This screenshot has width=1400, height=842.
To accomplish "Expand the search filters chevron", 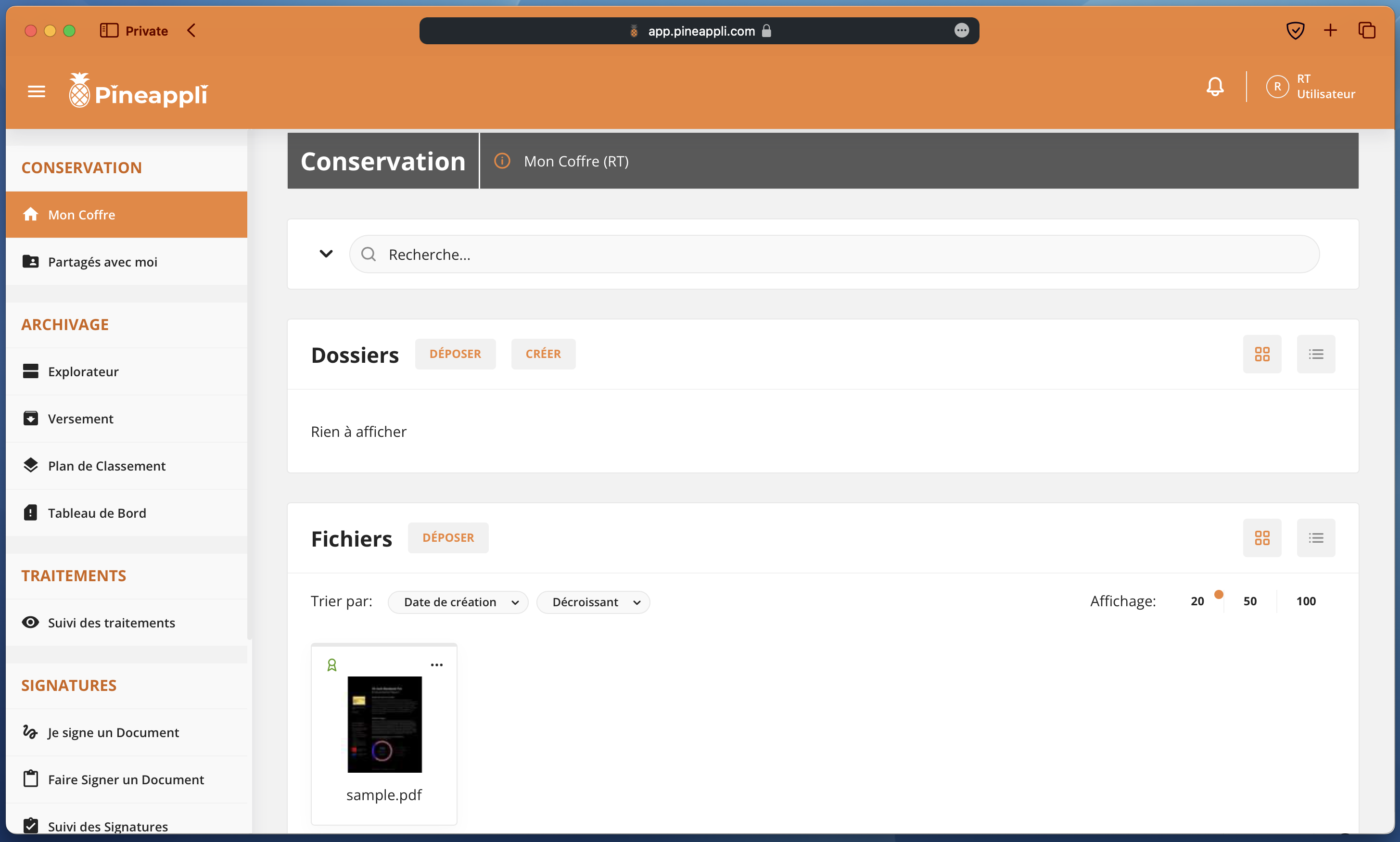I will point(326,254).
